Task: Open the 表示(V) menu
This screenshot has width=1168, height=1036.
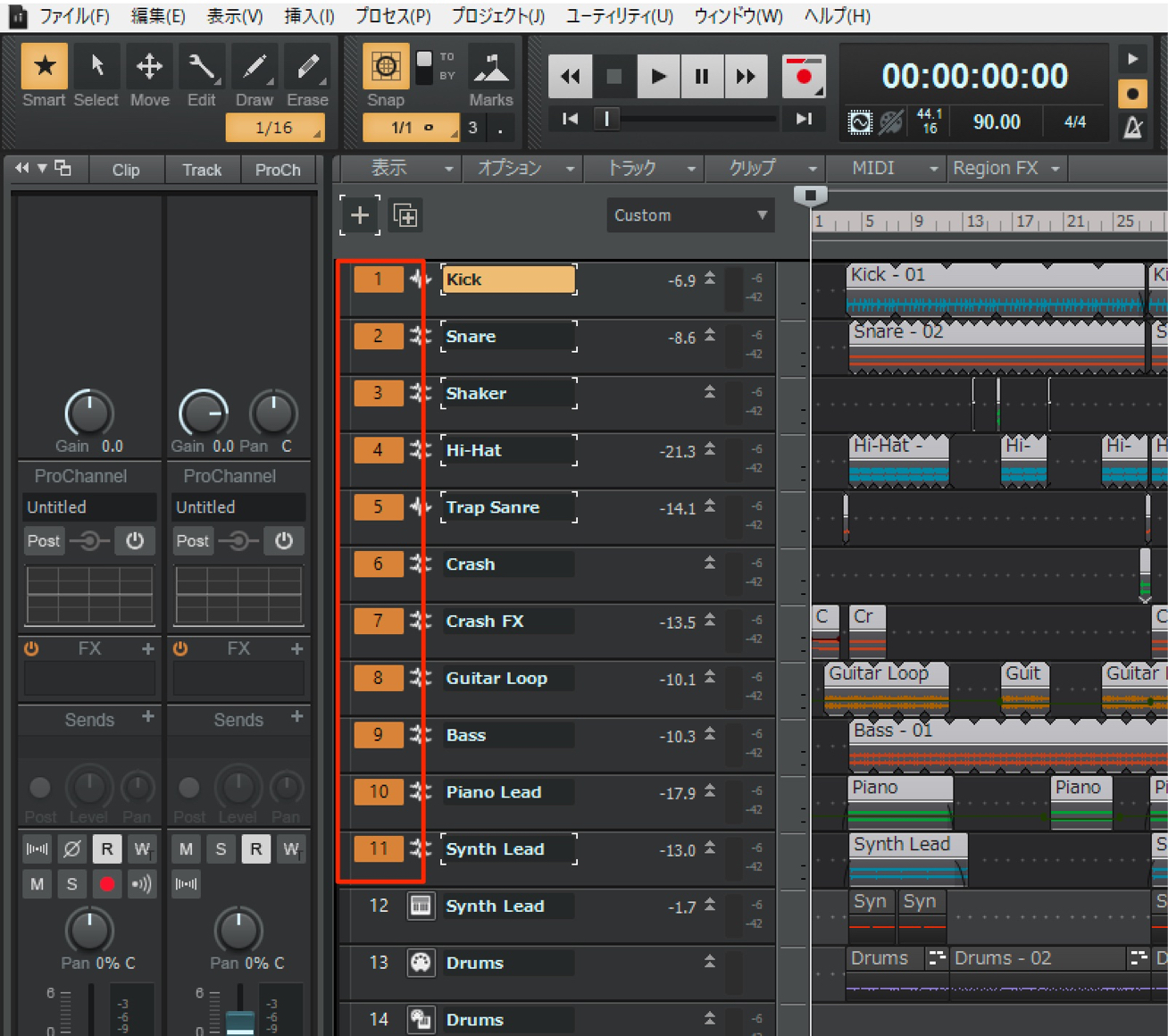Action: coord(235,16)
